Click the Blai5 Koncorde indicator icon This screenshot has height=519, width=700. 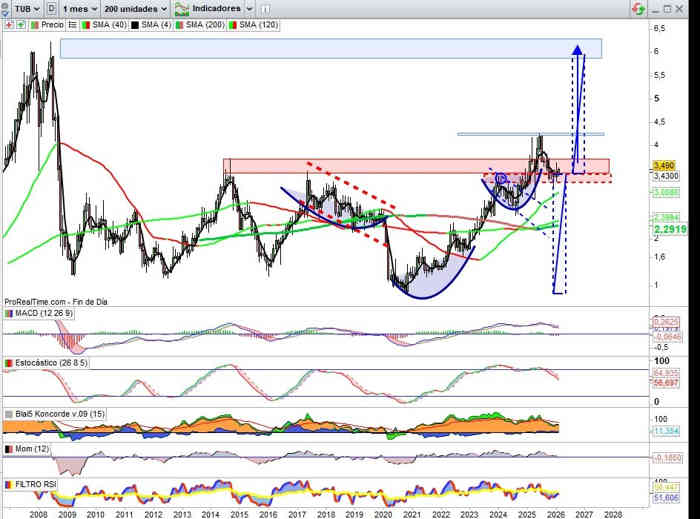(x=10, y=413)
